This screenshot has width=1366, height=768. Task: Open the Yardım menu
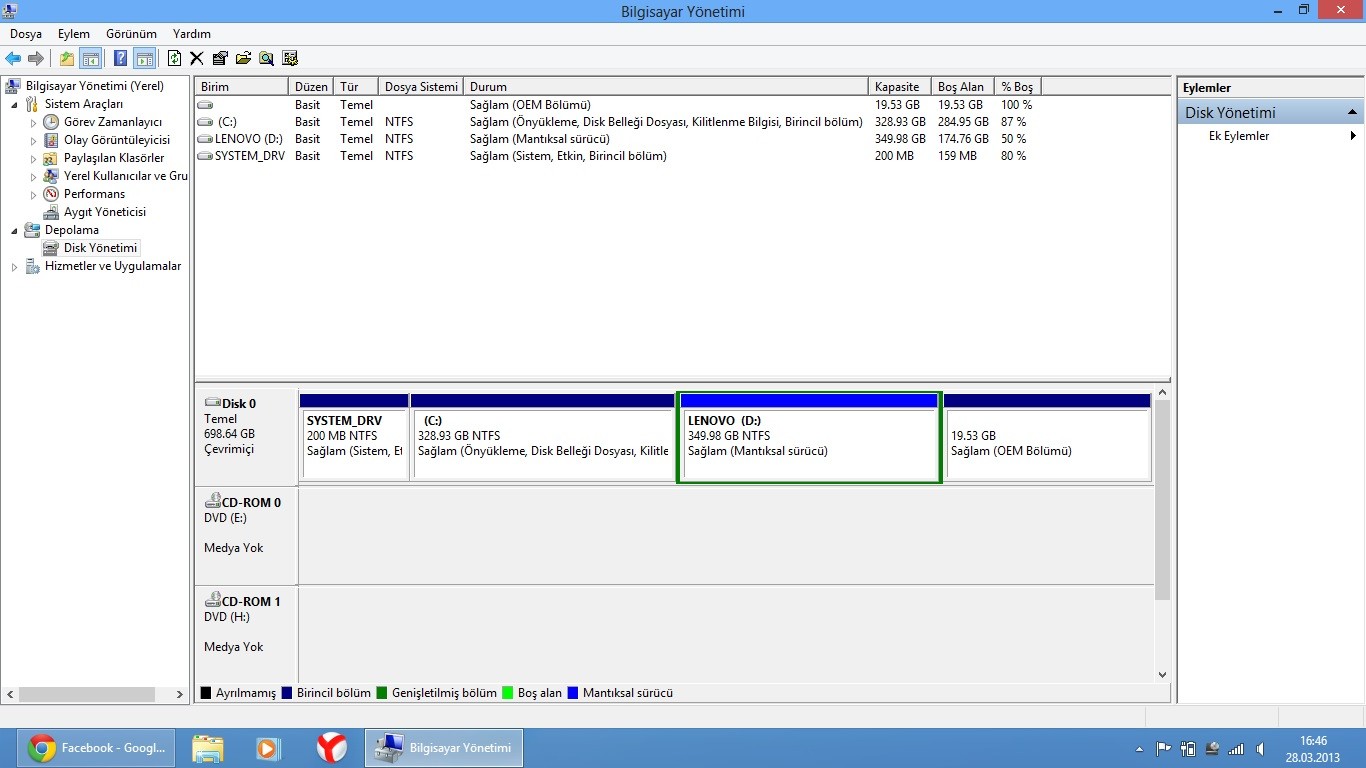192,34
